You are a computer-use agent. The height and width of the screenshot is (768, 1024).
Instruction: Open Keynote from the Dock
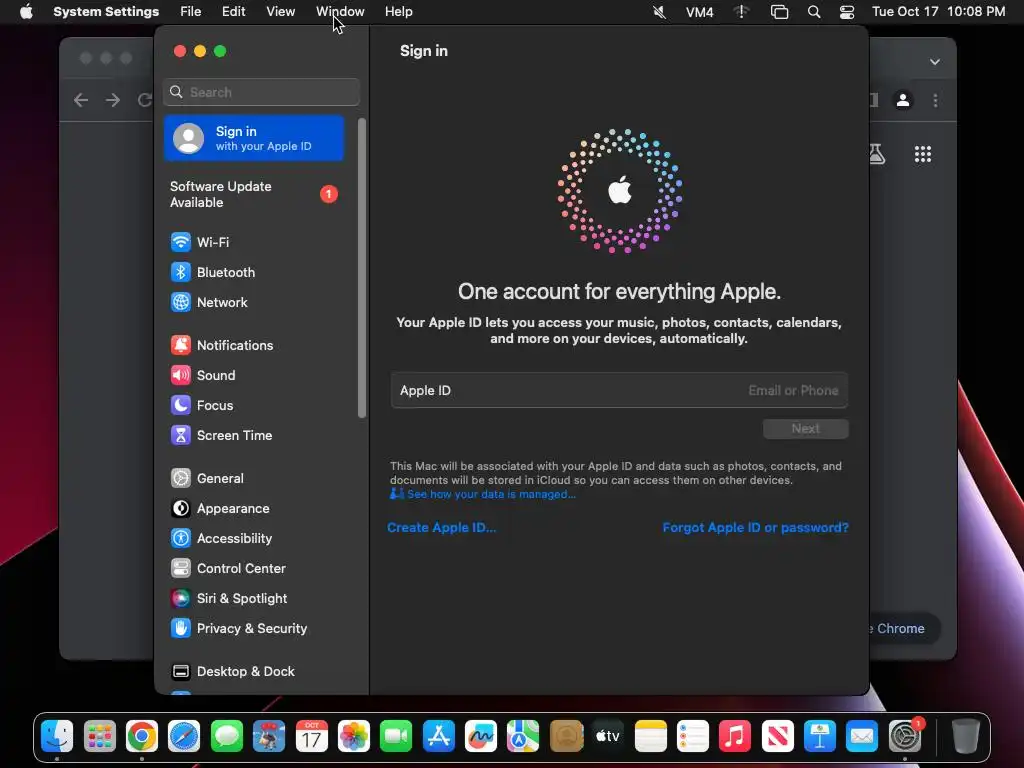(x=820, y=737)
